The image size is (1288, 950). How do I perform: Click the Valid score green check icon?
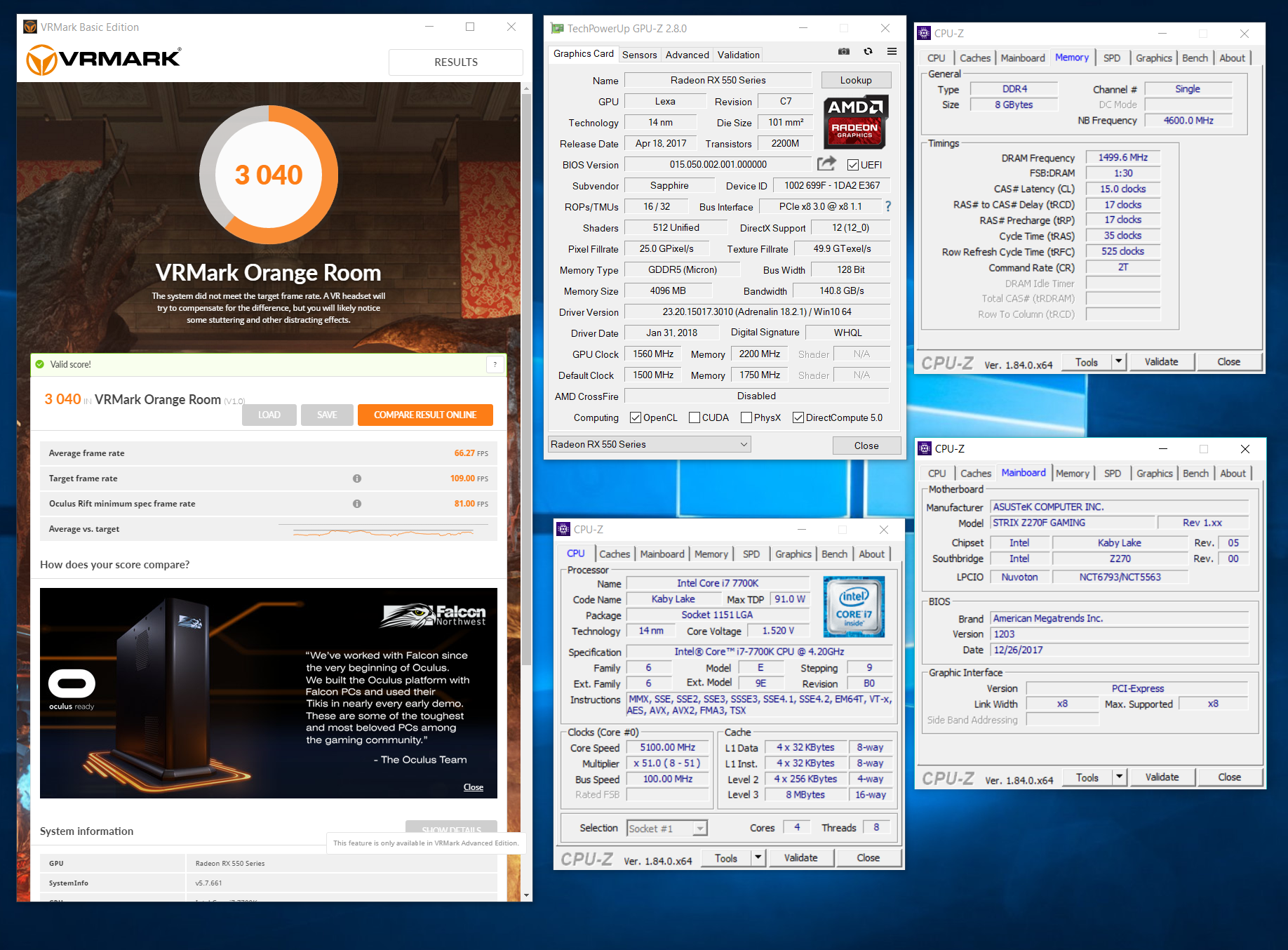coord(40,364)
